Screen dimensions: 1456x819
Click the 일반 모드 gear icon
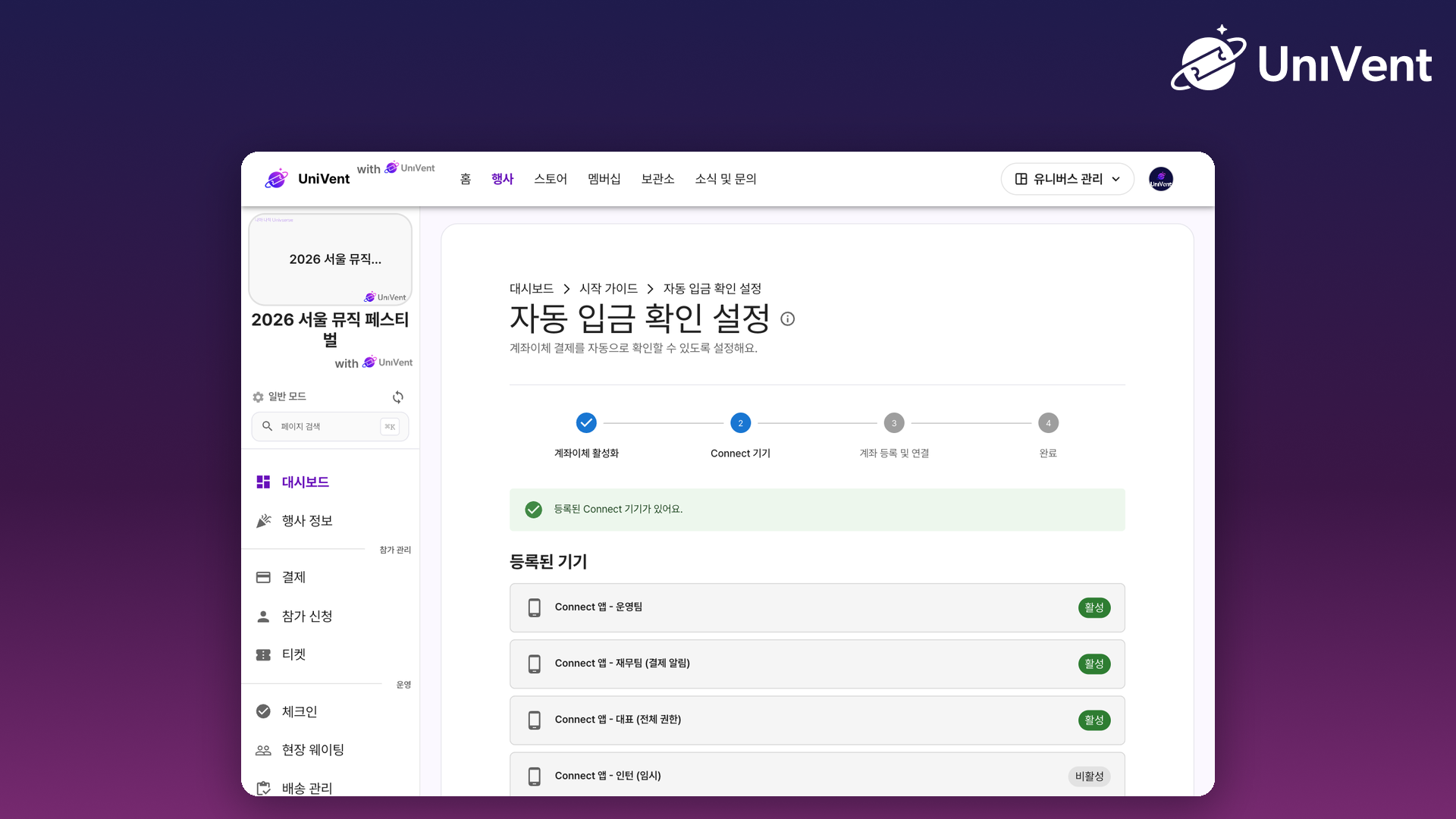(258, 397)
